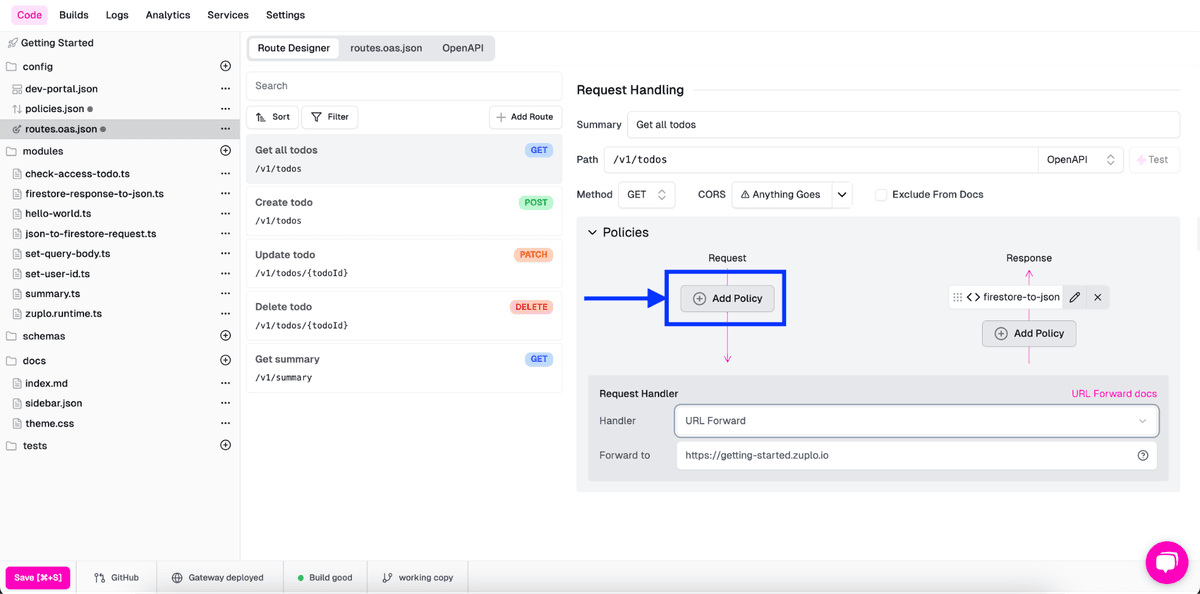Open the Analytics menu item
Screen dimensions: 1200x594
(167, 14)
